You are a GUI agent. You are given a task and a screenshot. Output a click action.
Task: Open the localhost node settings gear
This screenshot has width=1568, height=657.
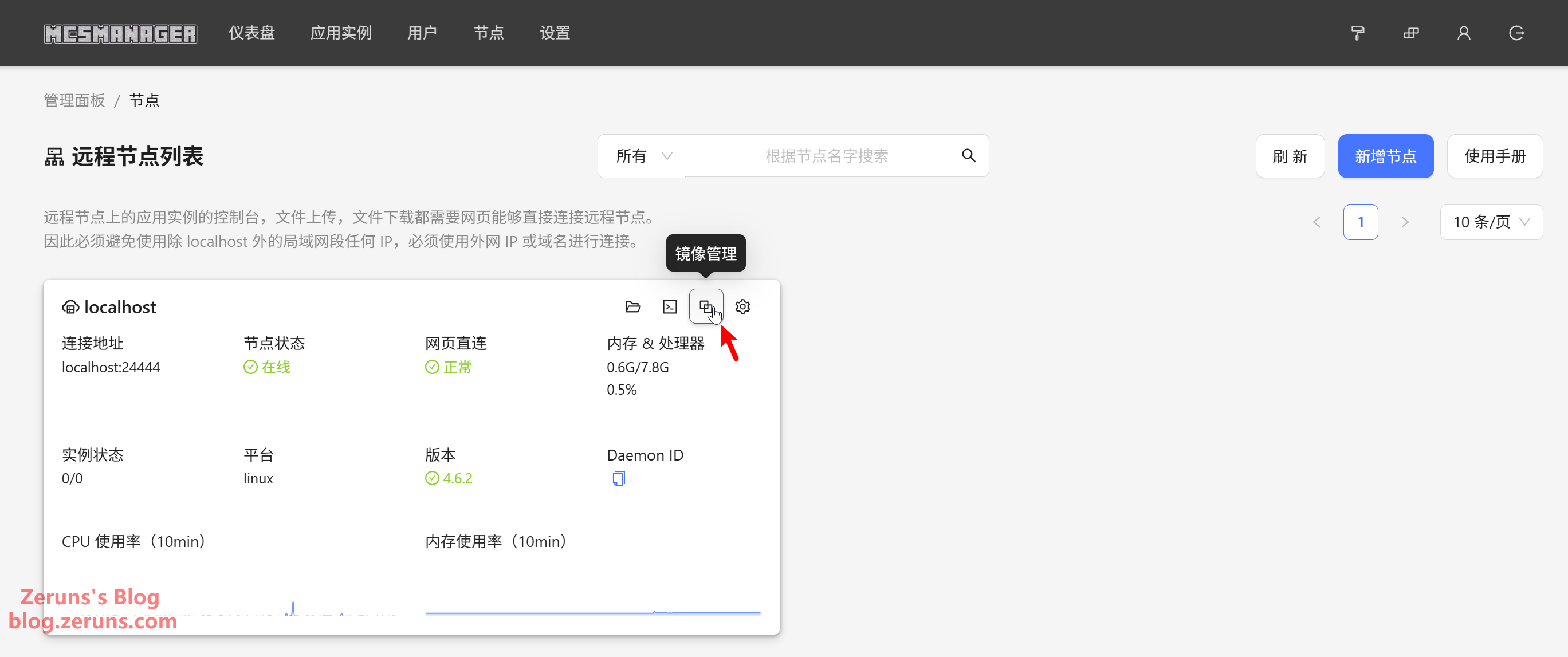(742, 306)
